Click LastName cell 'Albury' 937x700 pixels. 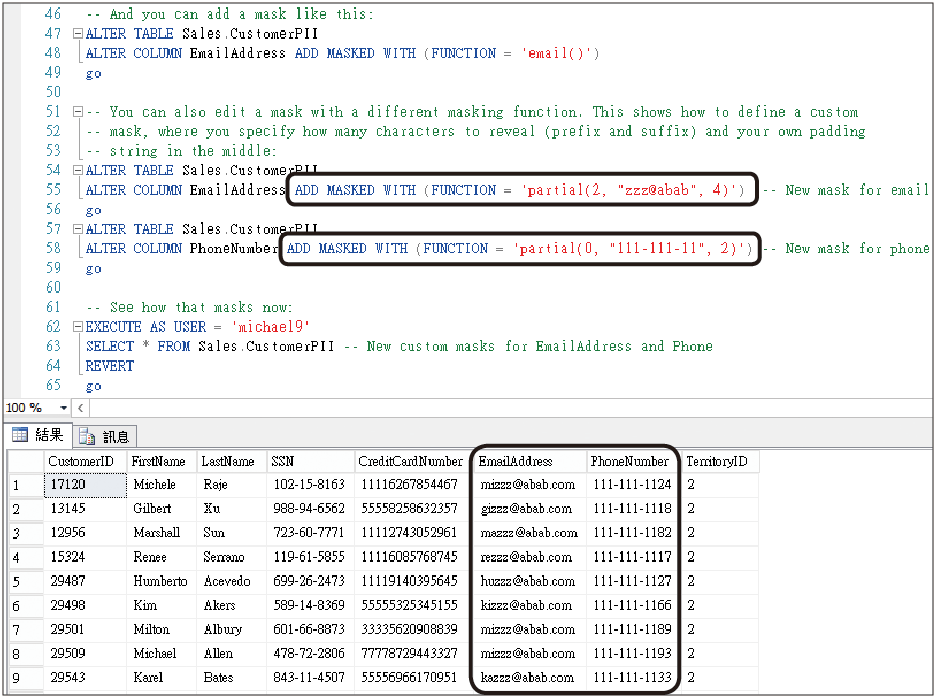click(231, 629)
